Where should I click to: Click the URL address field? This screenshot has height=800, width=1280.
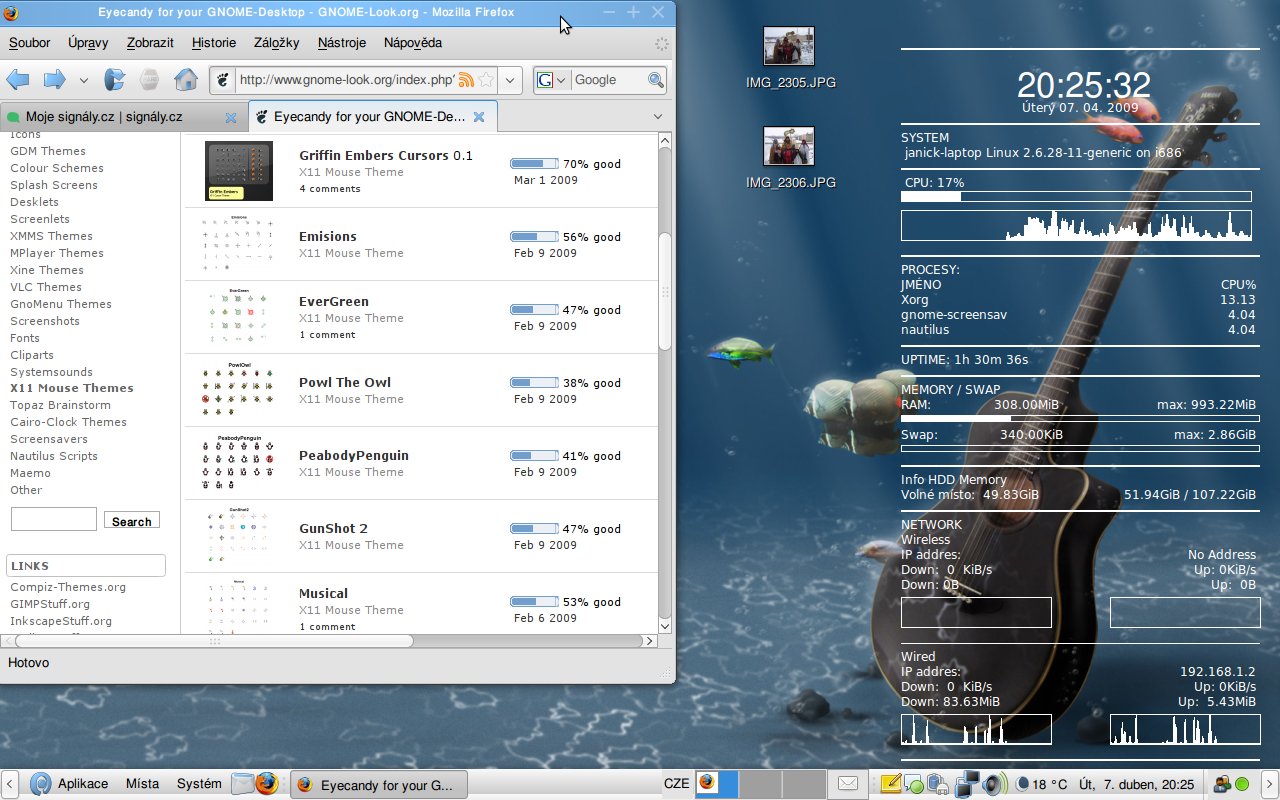point(346,80)
